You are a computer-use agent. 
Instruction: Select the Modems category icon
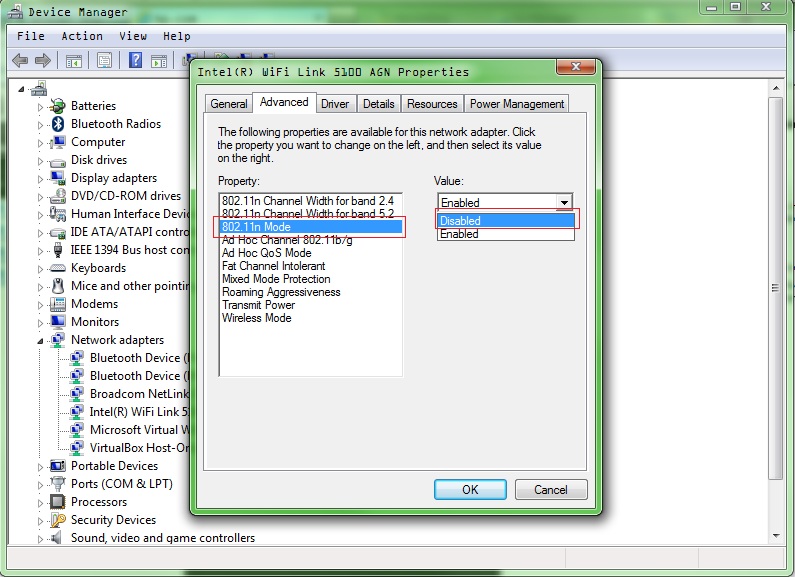(58, 304)
